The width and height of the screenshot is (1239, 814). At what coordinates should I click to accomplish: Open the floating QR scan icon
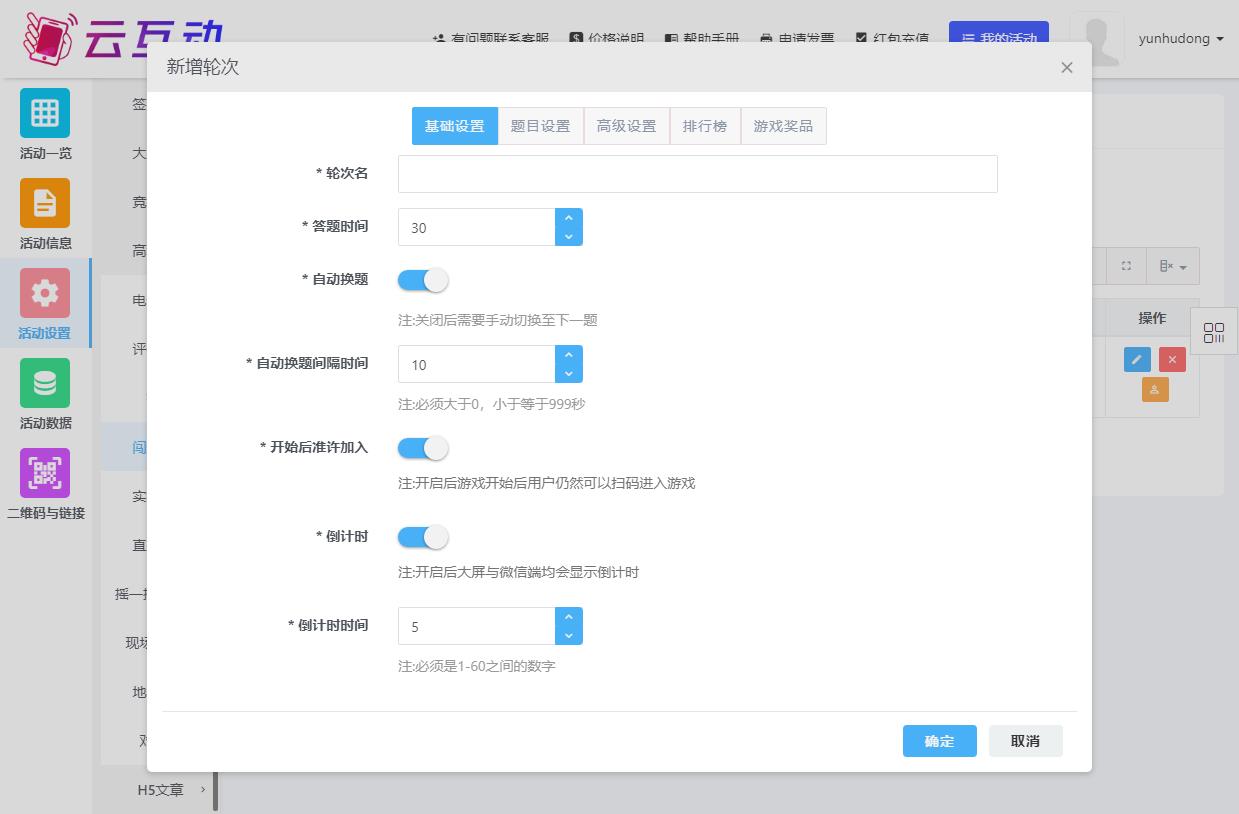(1214, 333)
